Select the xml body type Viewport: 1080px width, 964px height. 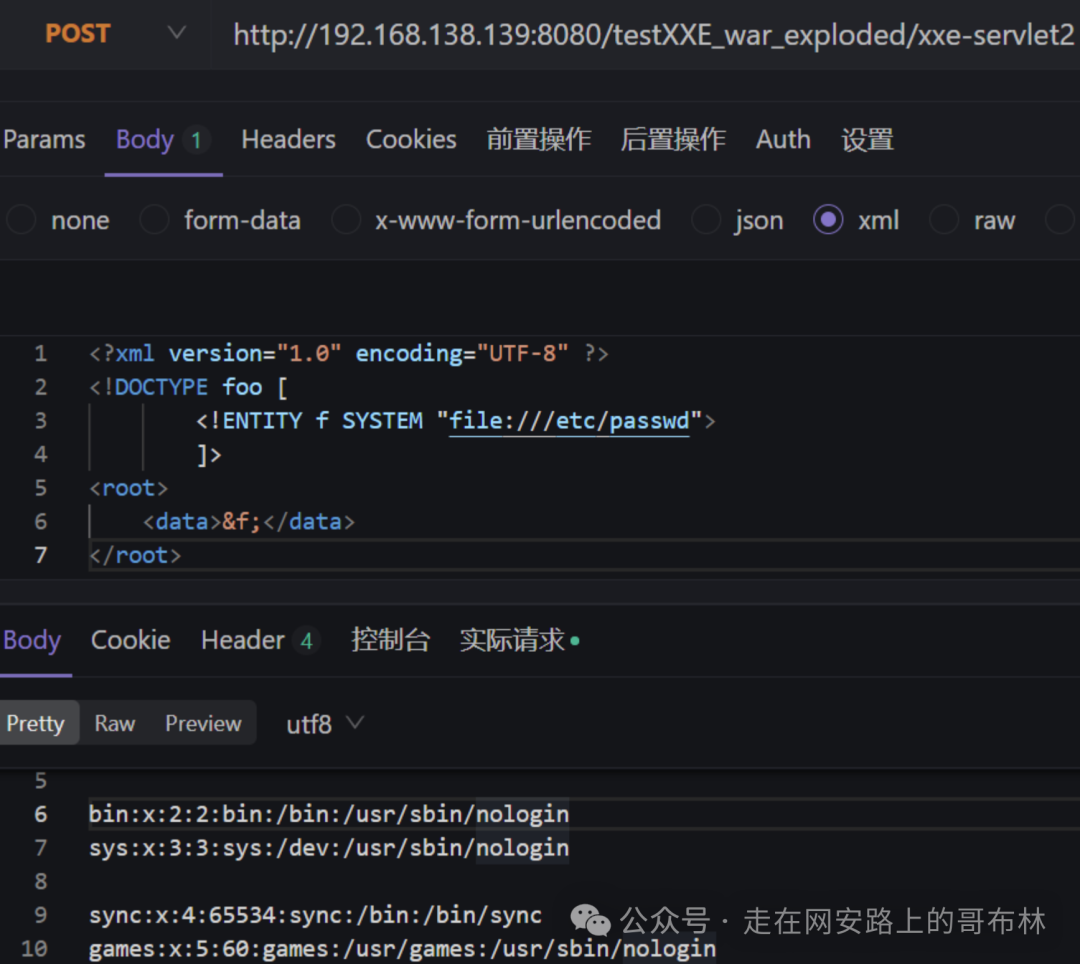pos(856,220)
